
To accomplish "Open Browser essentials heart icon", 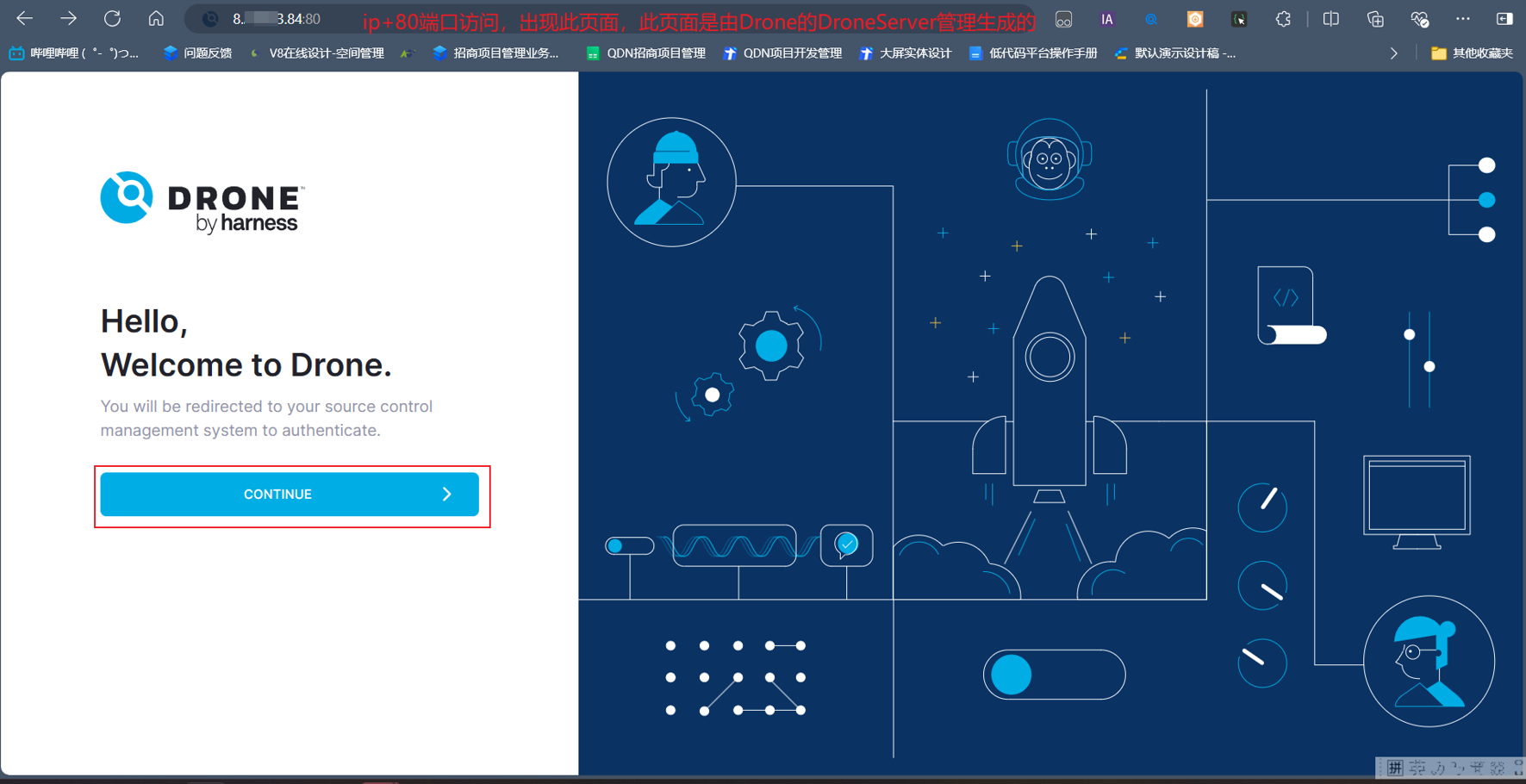I will tap(1419, 19).
